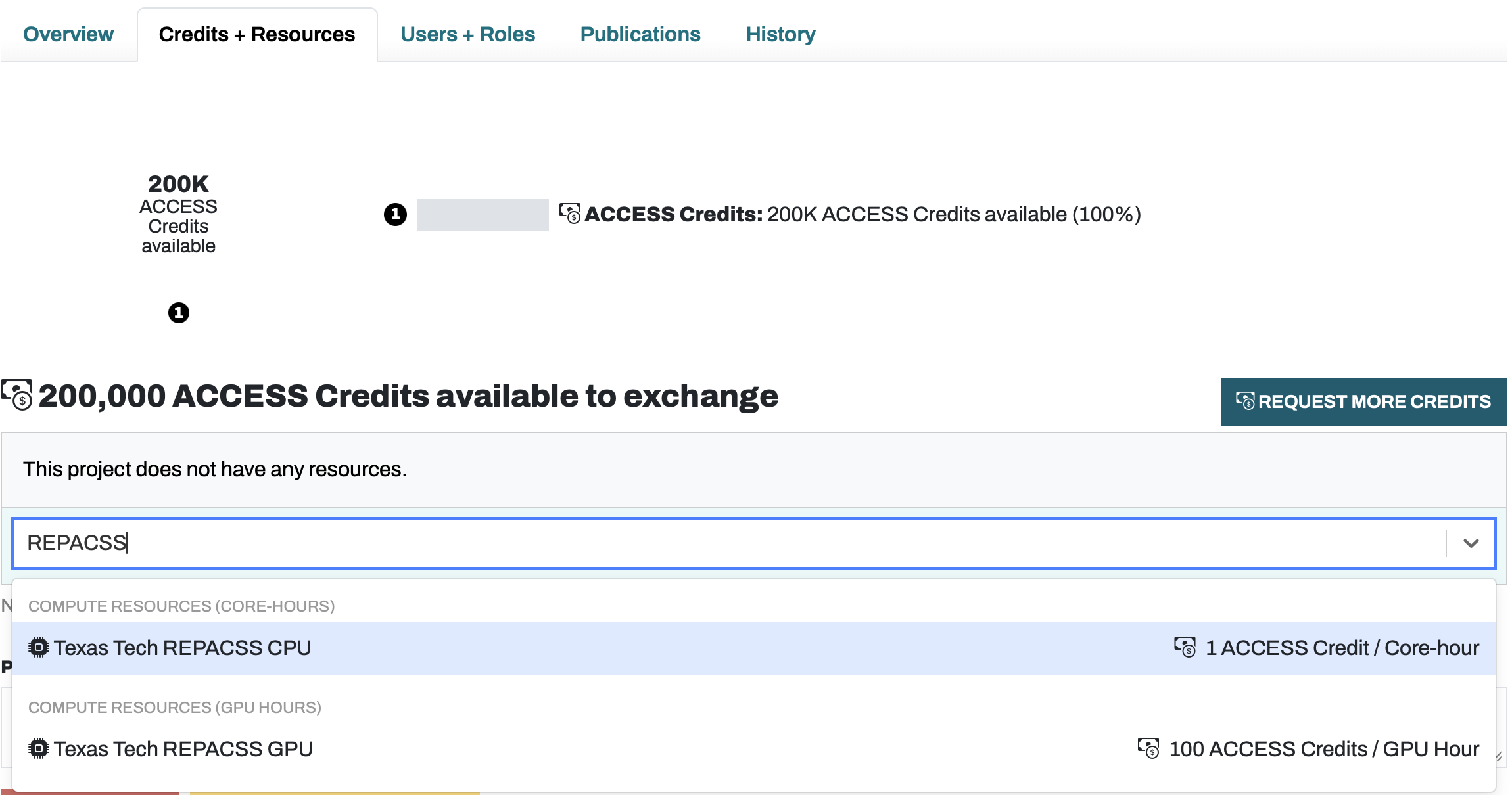Click the money icon inside REQUEST MORE CREDITS button
Image resolution: width=1512 pixels, height=795 pixels.
[1246, 401]
